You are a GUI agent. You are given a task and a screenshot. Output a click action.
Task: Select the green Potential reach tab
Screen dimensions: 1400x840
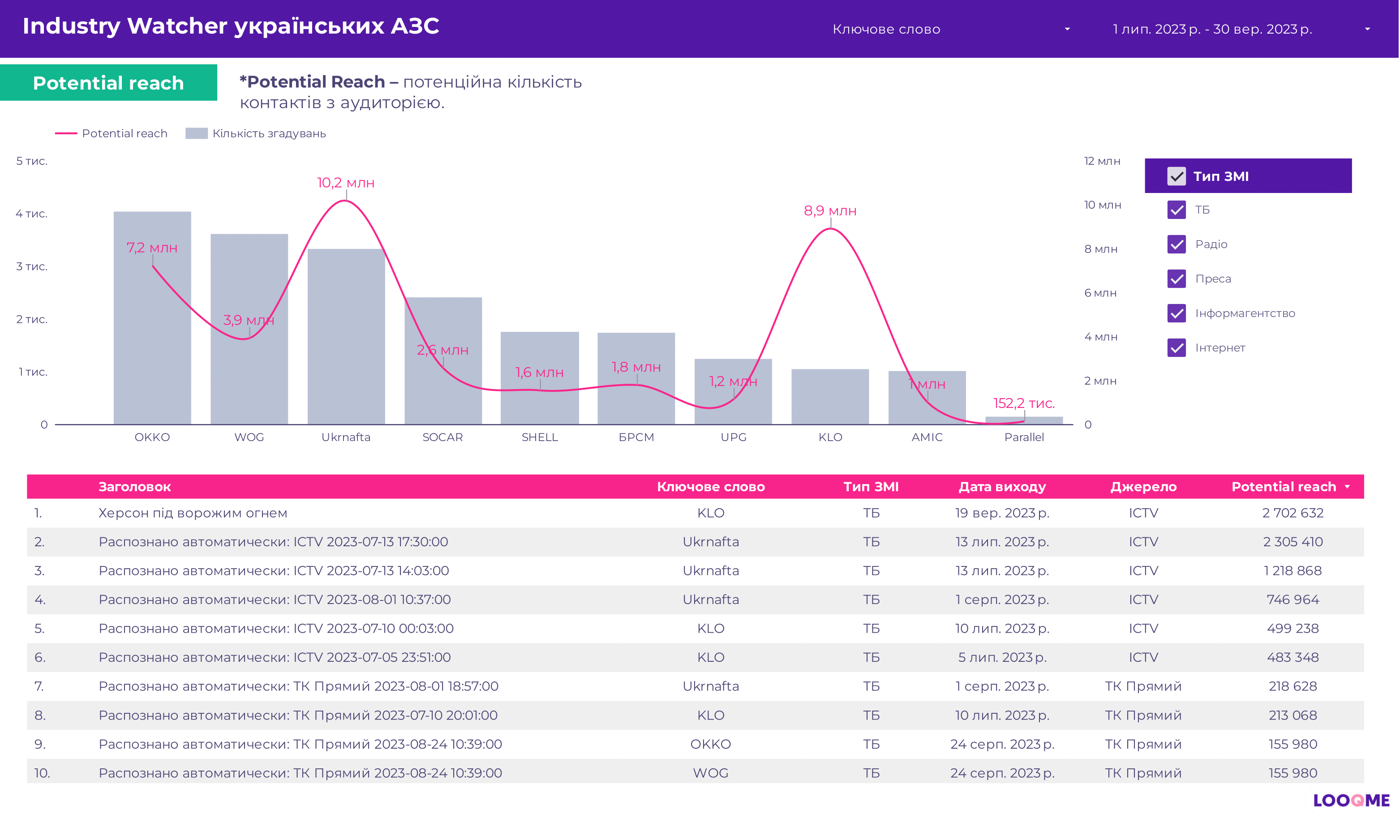[108, 83]
